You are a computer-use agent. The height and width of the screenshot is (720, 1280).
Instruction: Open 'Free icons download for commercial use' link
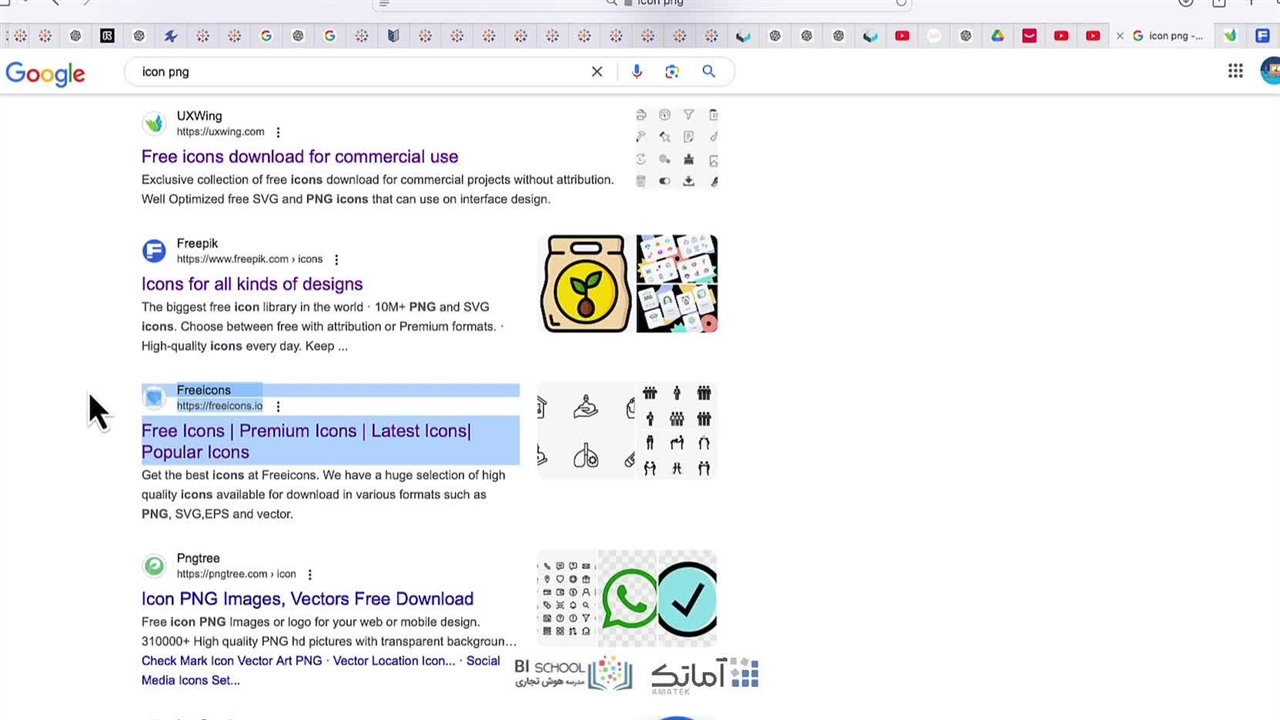point(299,157)
